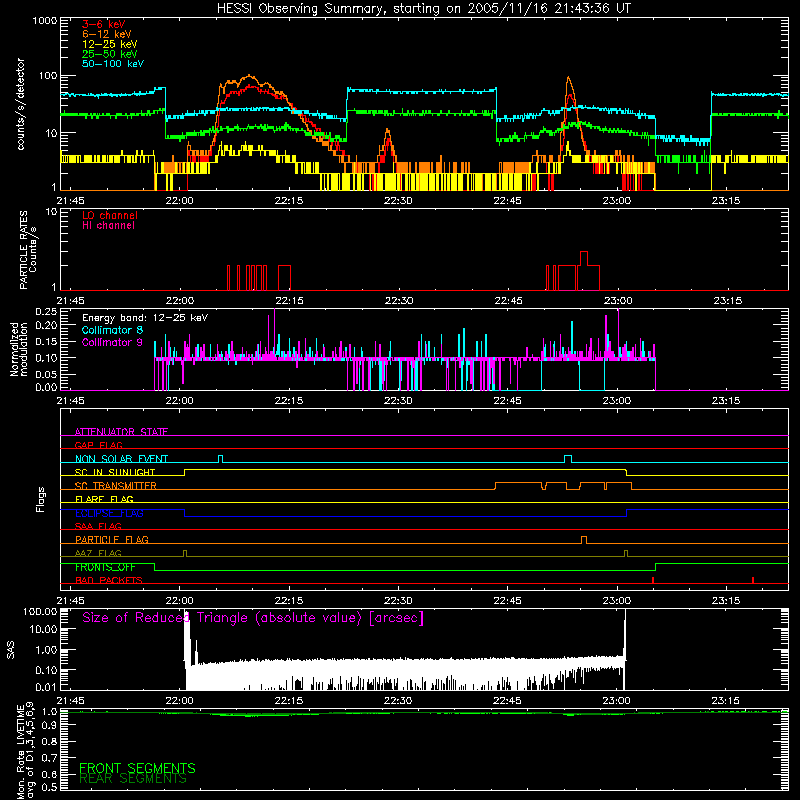Image resolution: width=800 pixels, height=800 pixels.
Task: Click the REAR SEGMENTS legend label
Action: coord(133,779)
